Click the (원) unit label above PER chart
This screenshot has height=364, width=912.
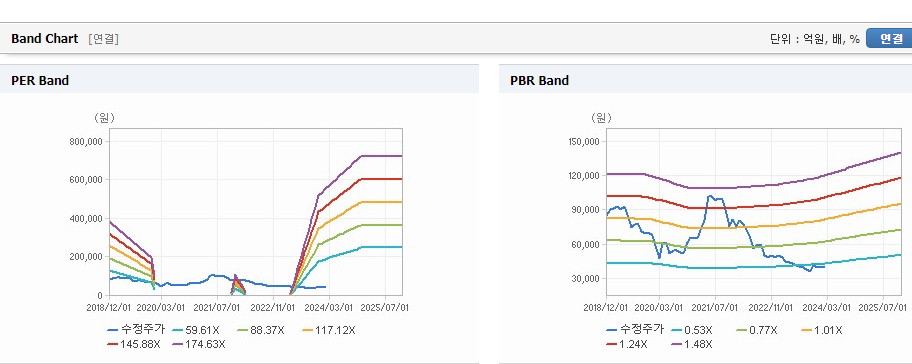(x=105, y=118)
